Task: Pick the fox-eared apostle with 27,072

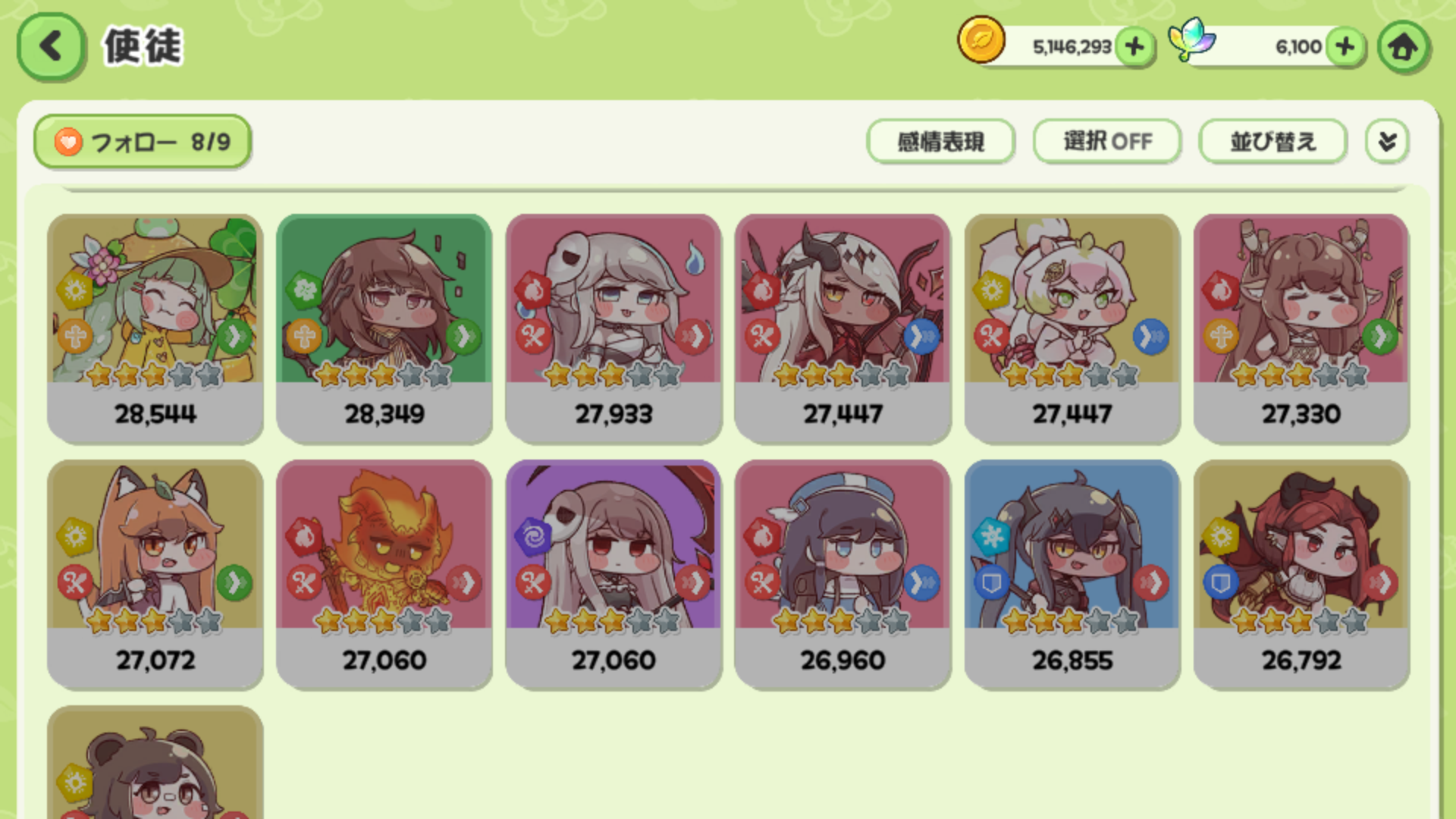Action: 155,575
